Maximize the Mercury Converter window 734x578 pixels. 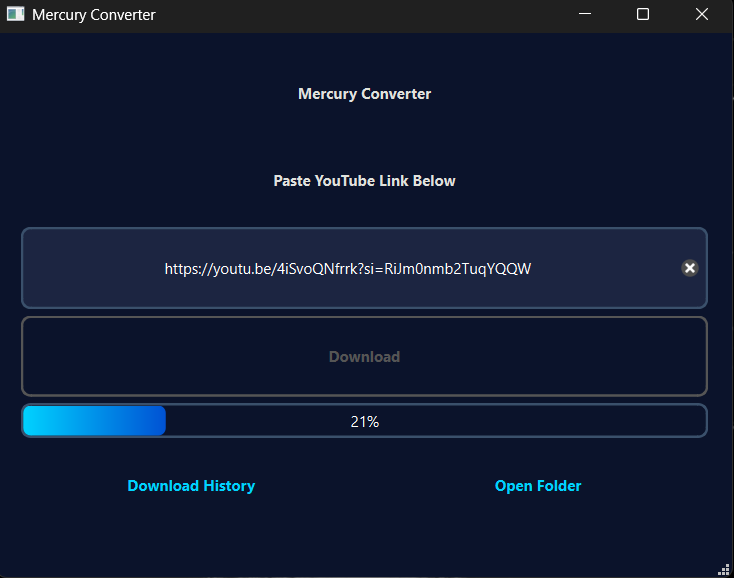tap(643, 14)
